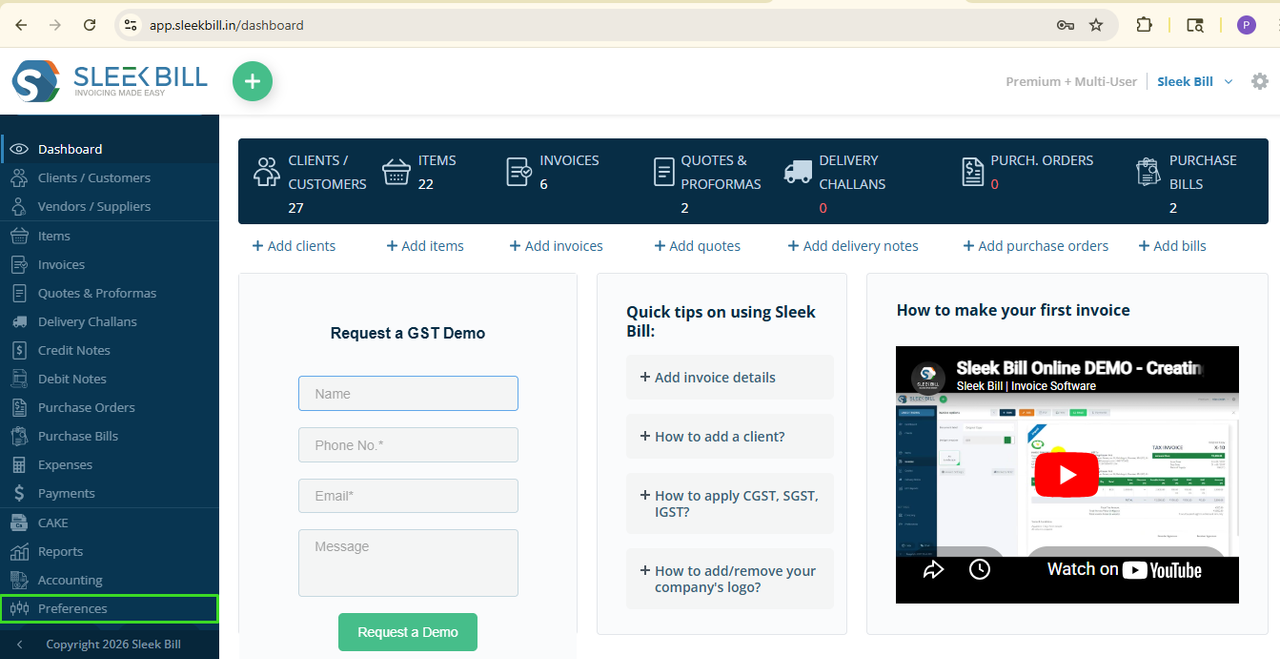Open Purchase Orders in sidebar
This screenshot has height=659, width=1280.
110,408
